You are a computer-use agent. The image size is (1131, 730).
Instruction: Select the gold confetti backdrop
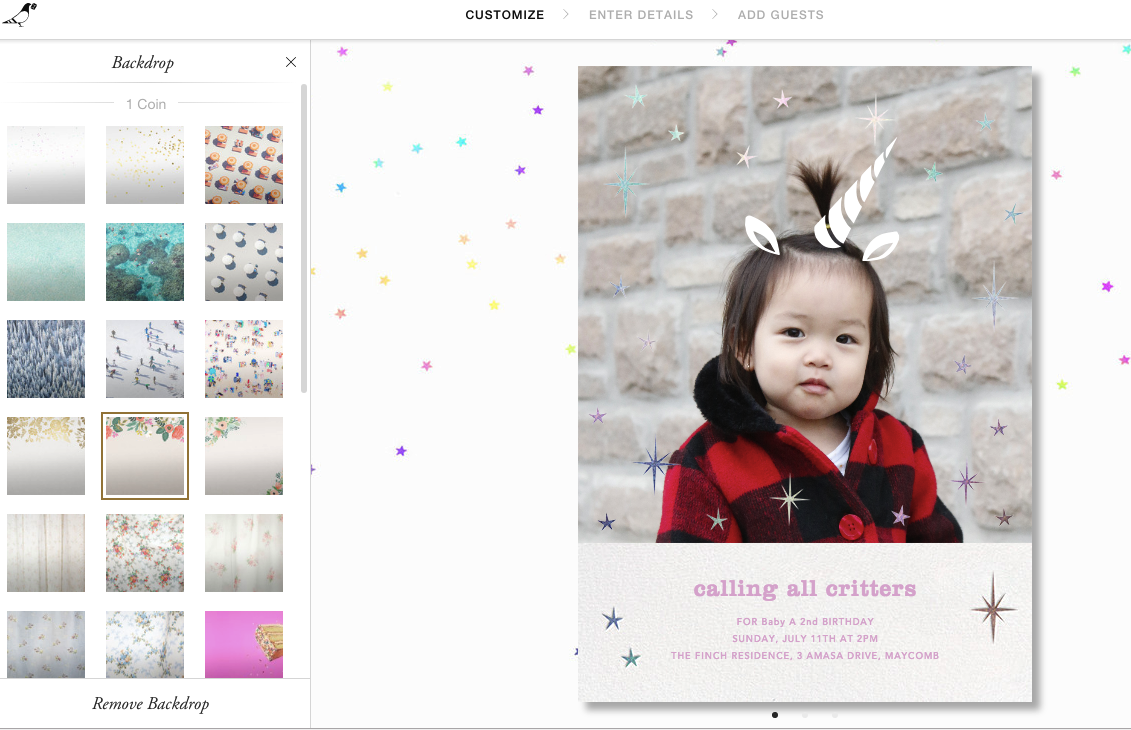click(x=145, y=165)
